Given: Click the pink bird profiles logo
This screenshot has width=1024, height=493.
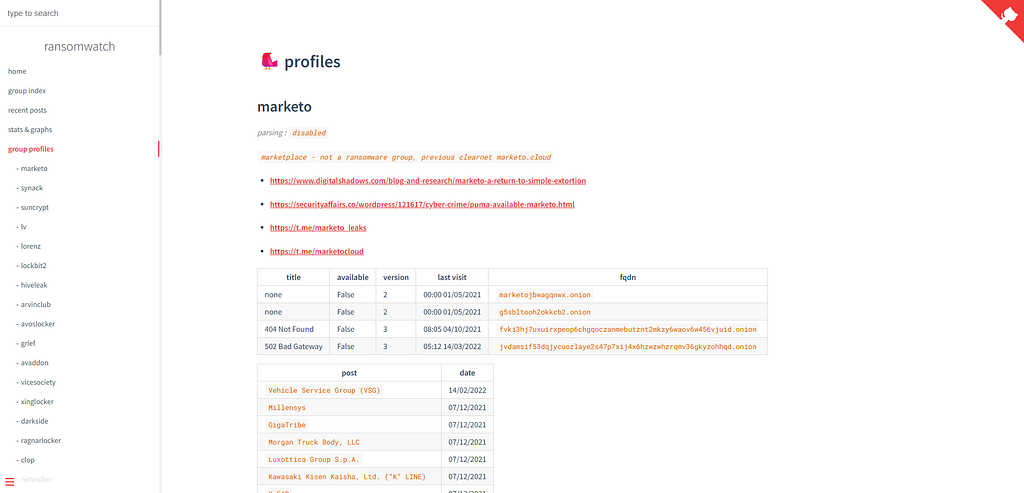Looking at the screenshot, I should point(268,61).
